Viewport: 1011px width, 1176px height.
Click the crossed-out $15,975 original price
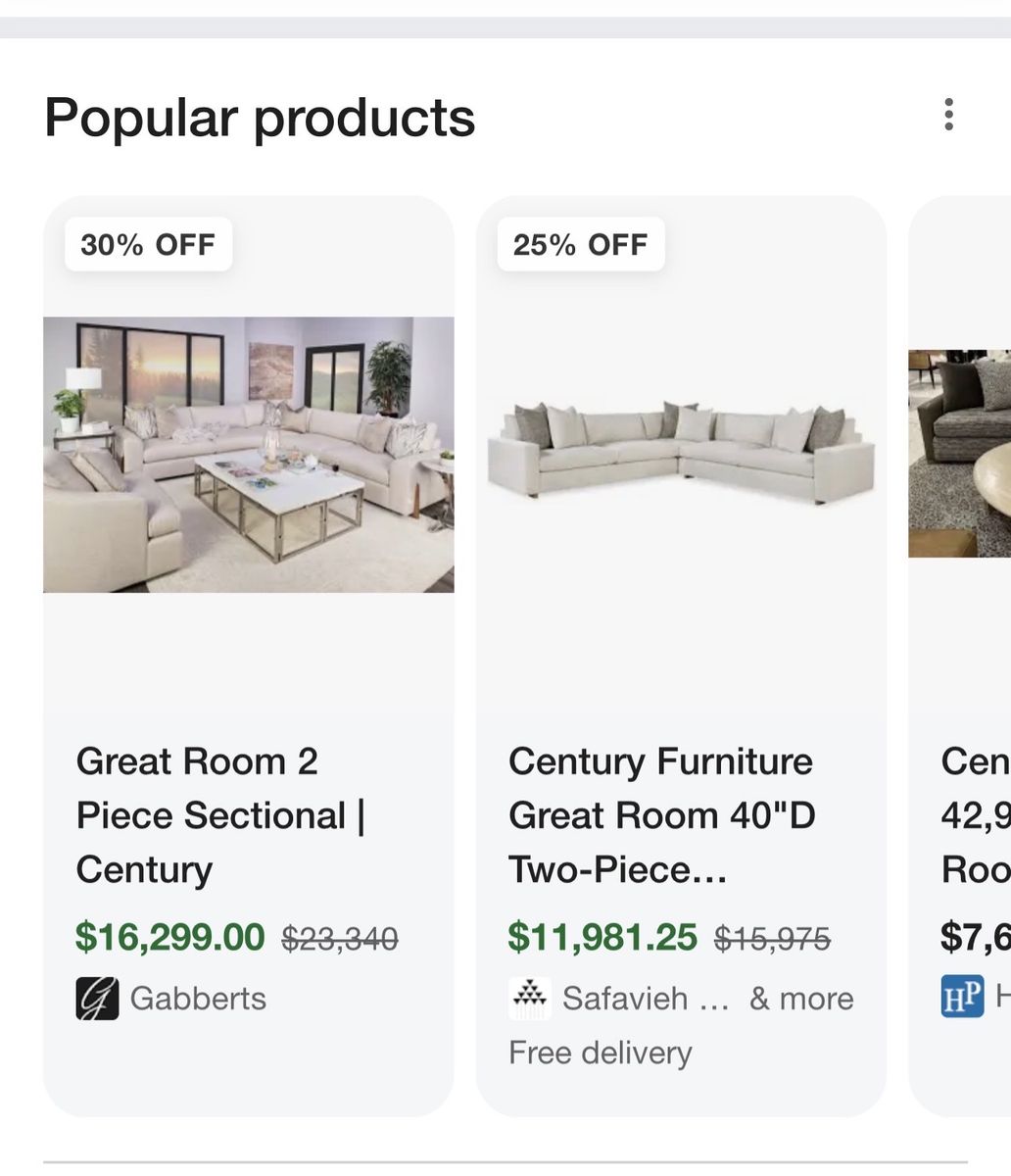coord(772,939)
